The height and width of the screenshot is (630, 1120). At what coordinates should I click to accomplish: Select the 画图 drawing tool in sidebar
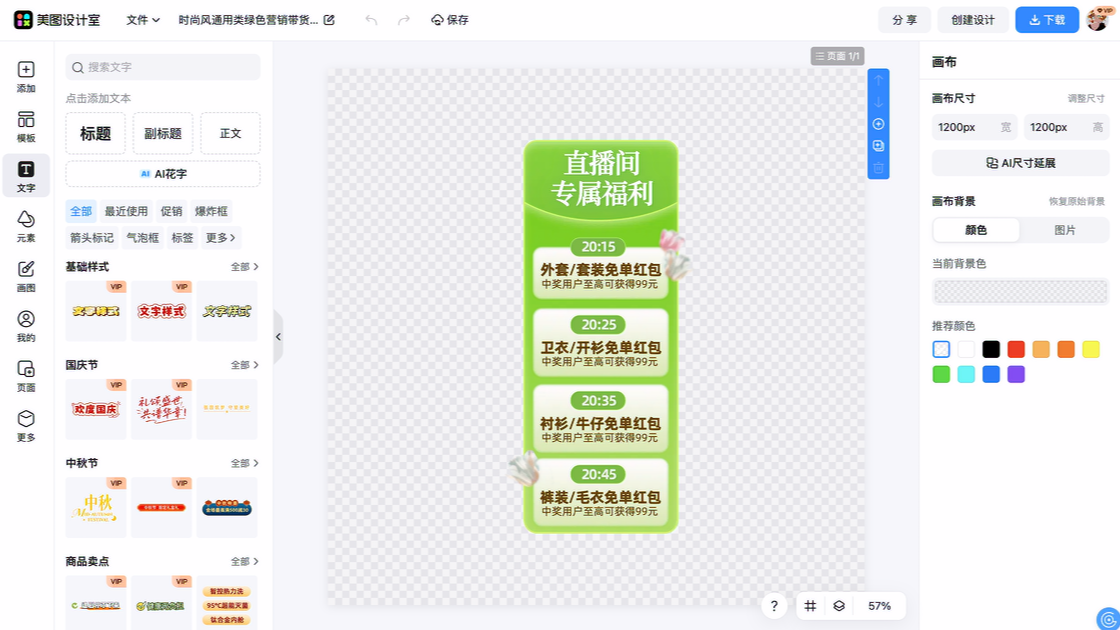coord(26,276)
